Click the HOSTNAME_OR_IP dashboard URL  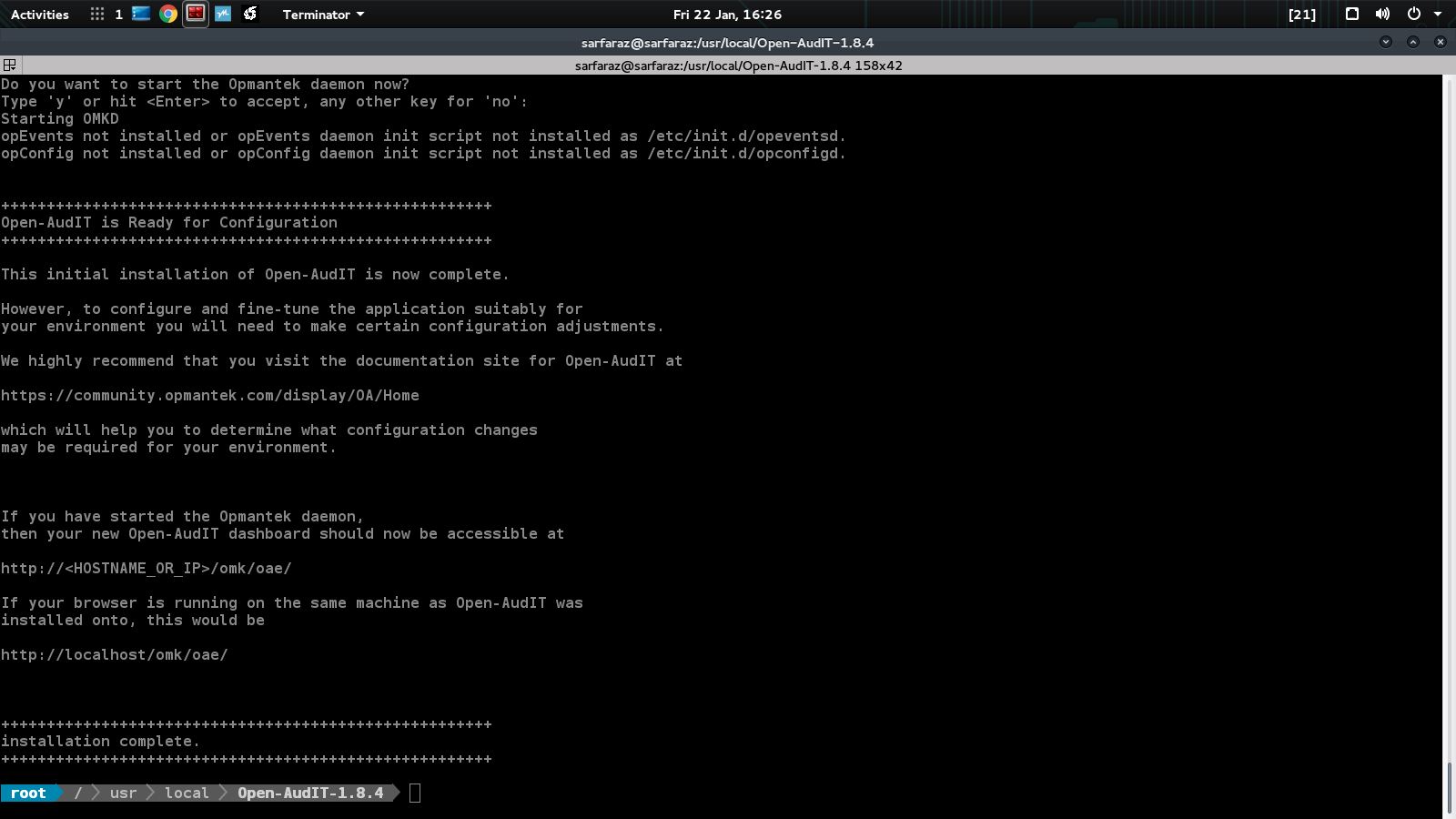(x=147, y=569)
